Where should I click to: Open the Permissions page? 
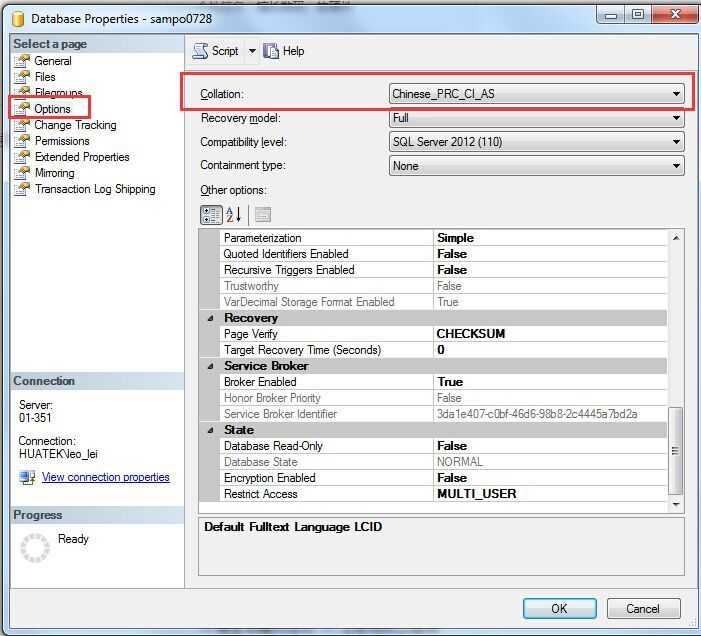tap(62, 141)
